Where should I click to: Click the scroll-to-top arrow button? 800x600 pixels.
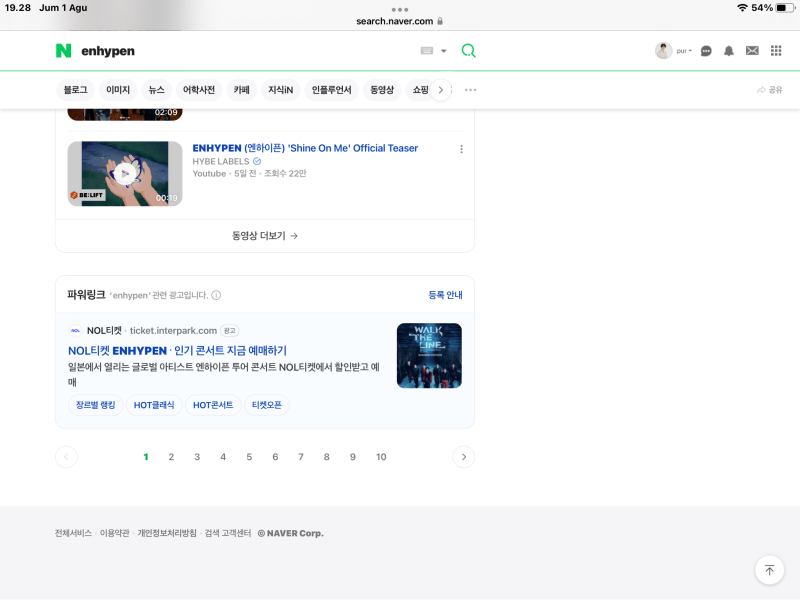click(x=769, y=570)
